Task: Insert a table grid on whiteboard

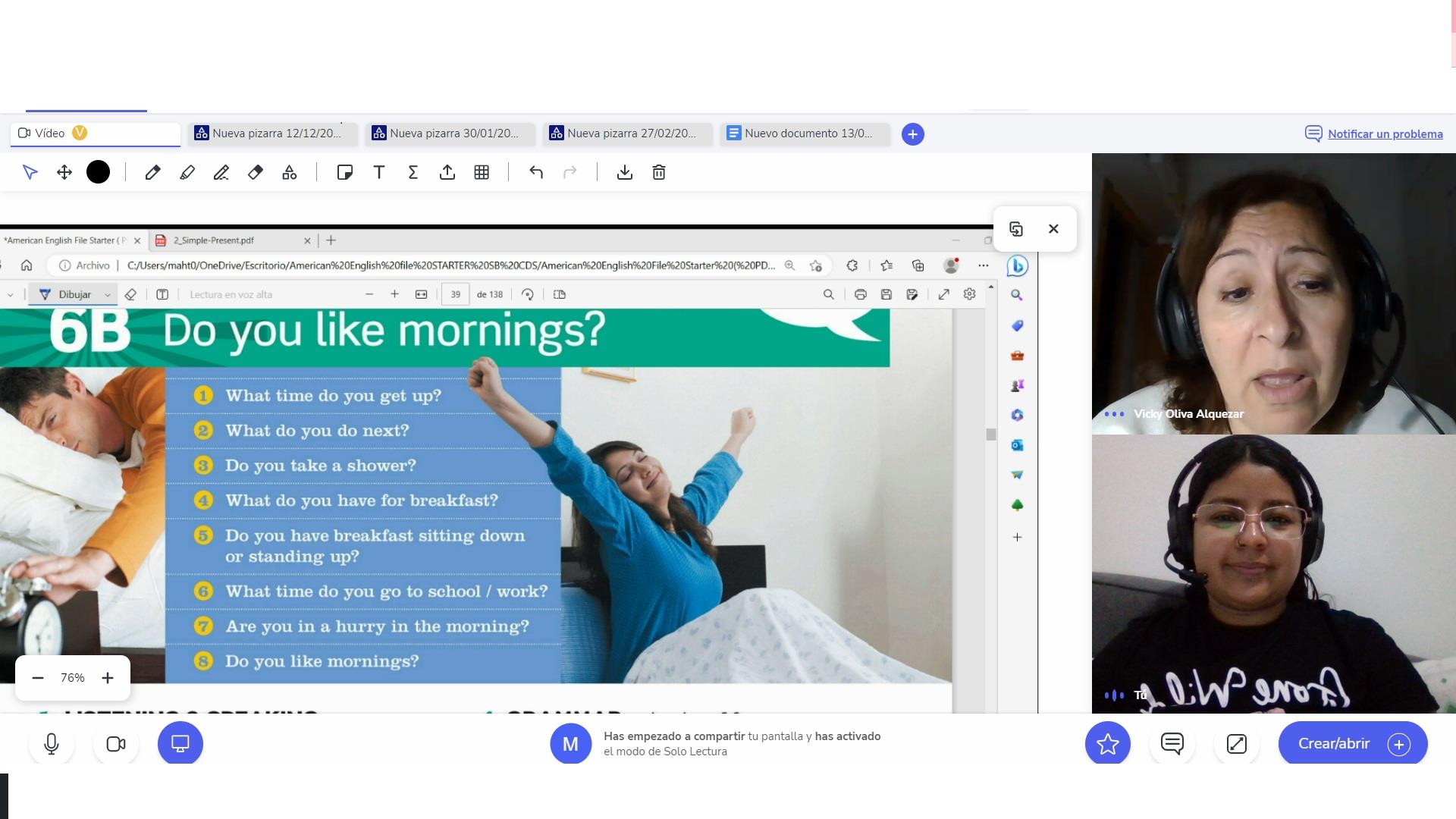Action: tap(482, 173)
